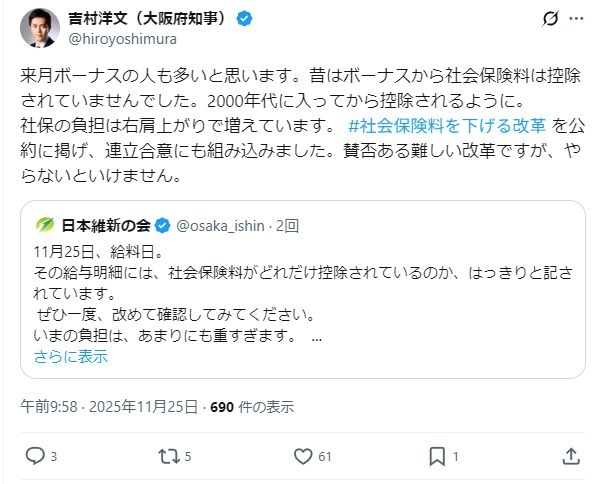Like the post with the heart
602x484 pixels.
click(x=304, y=456)
